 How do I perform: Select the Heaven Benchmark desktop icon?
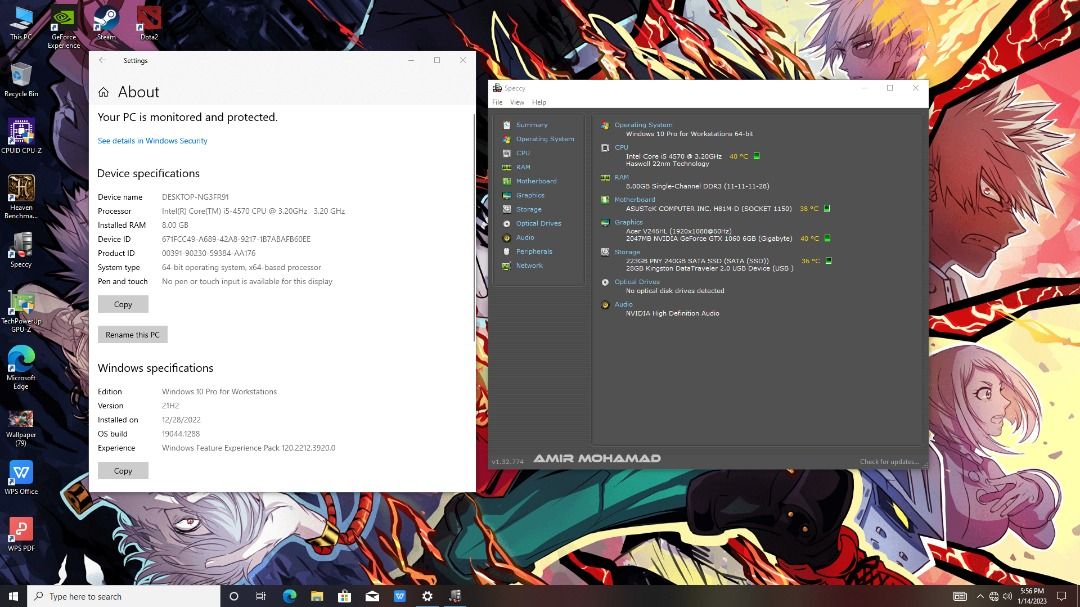(21, 196)
